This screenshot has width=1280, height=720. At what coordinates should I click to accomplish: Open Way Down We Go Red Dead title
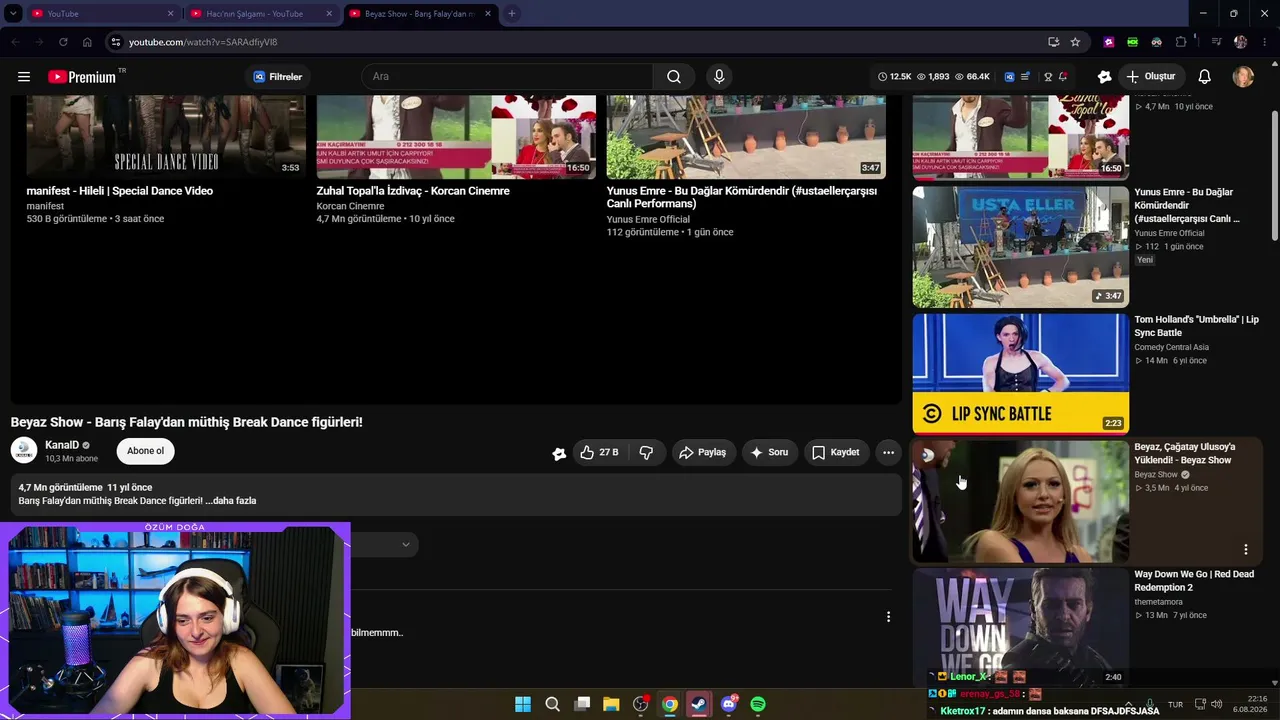coord(1194,581)
